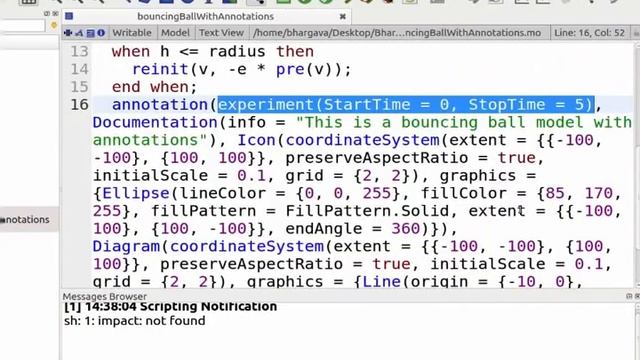Click the Scripting Notification message heading
The width and height of the screenshot is (640, 360).
click(171, 307)
